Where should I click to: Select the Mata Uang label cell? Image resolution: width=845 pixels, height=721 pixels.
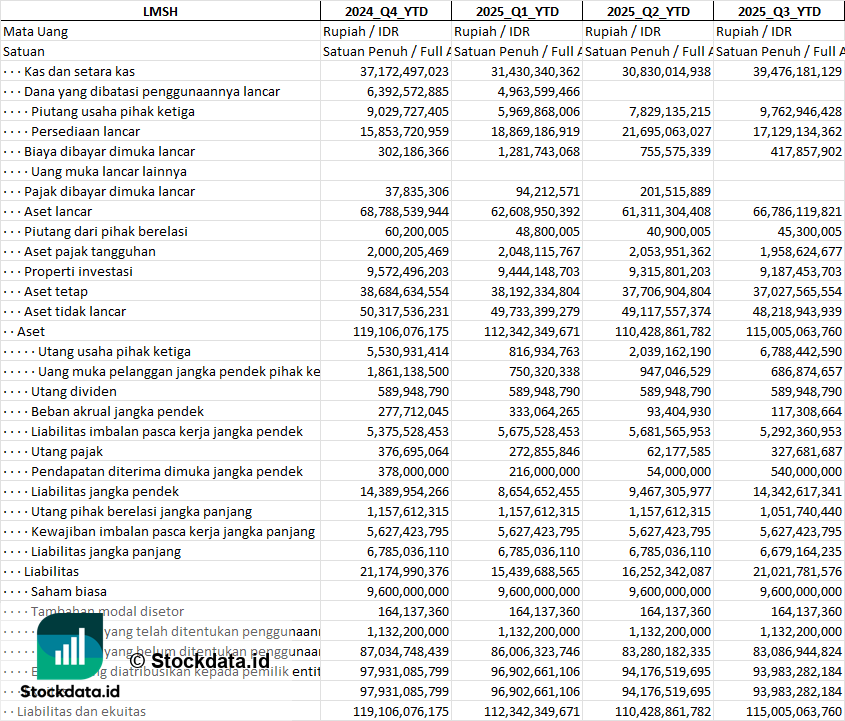tap(36, 31)
